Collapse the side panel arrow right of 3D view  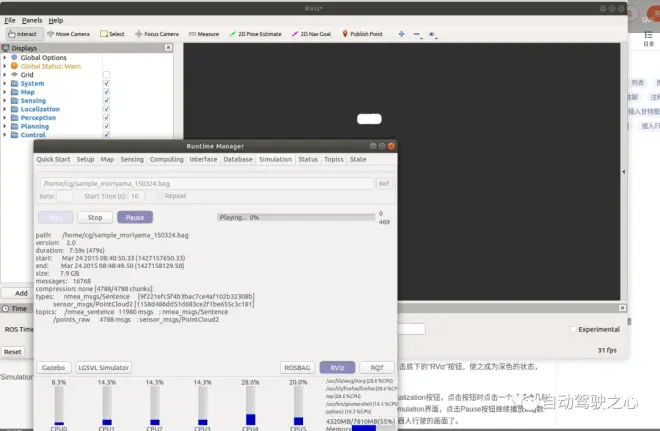click(623, 172)
